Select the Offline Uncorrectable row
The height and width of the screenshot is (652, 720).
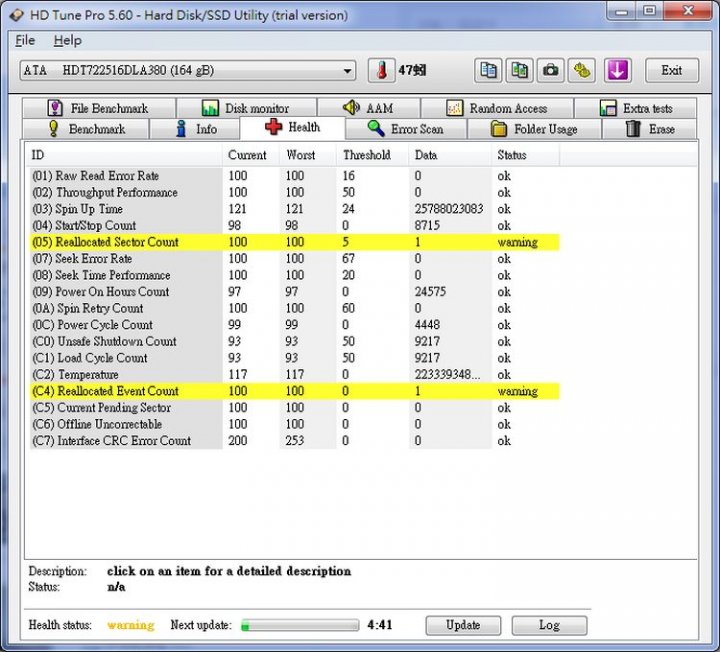point(295,424)
